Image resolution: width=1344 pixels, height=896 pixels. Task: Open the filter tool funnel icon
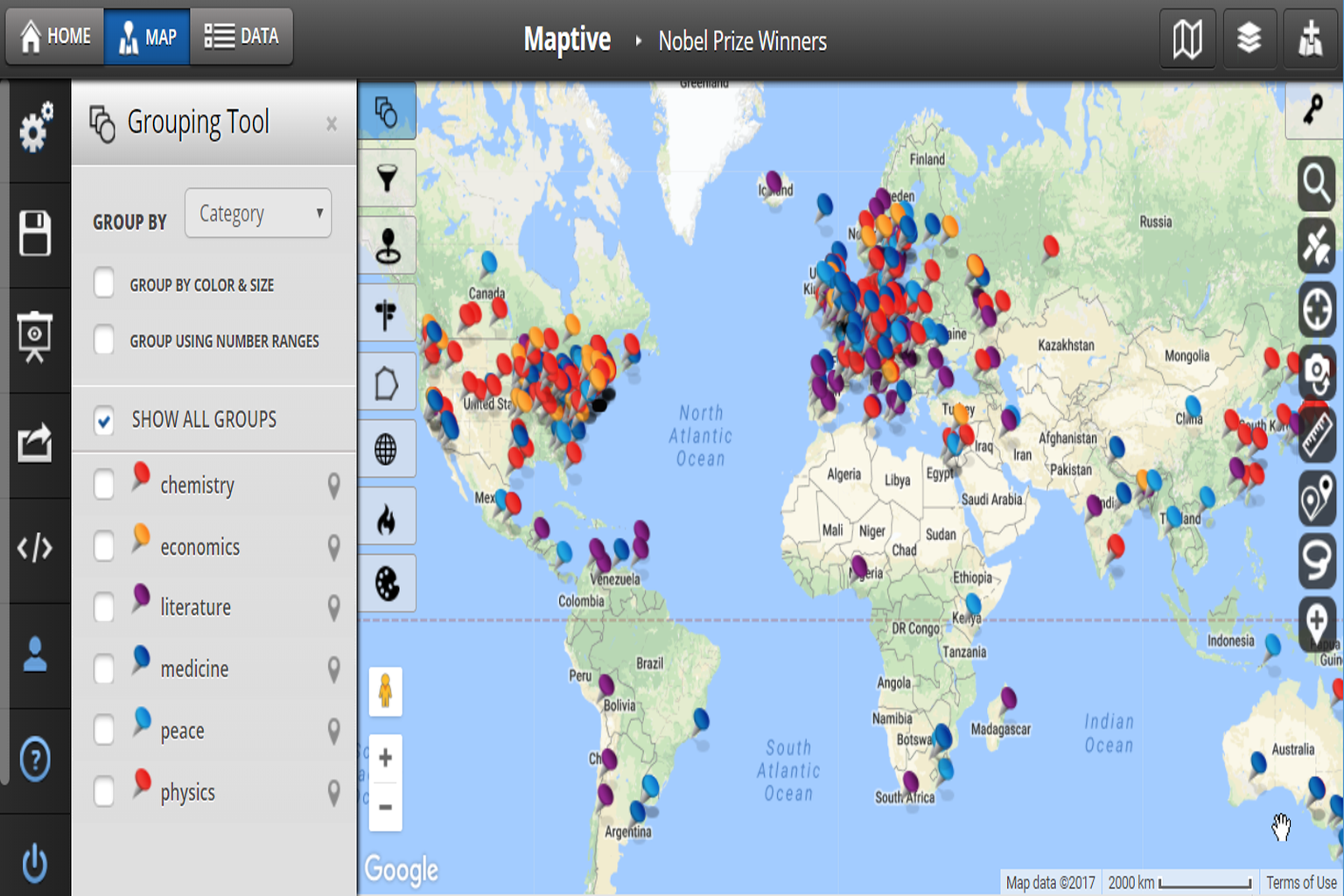[387, 178]
